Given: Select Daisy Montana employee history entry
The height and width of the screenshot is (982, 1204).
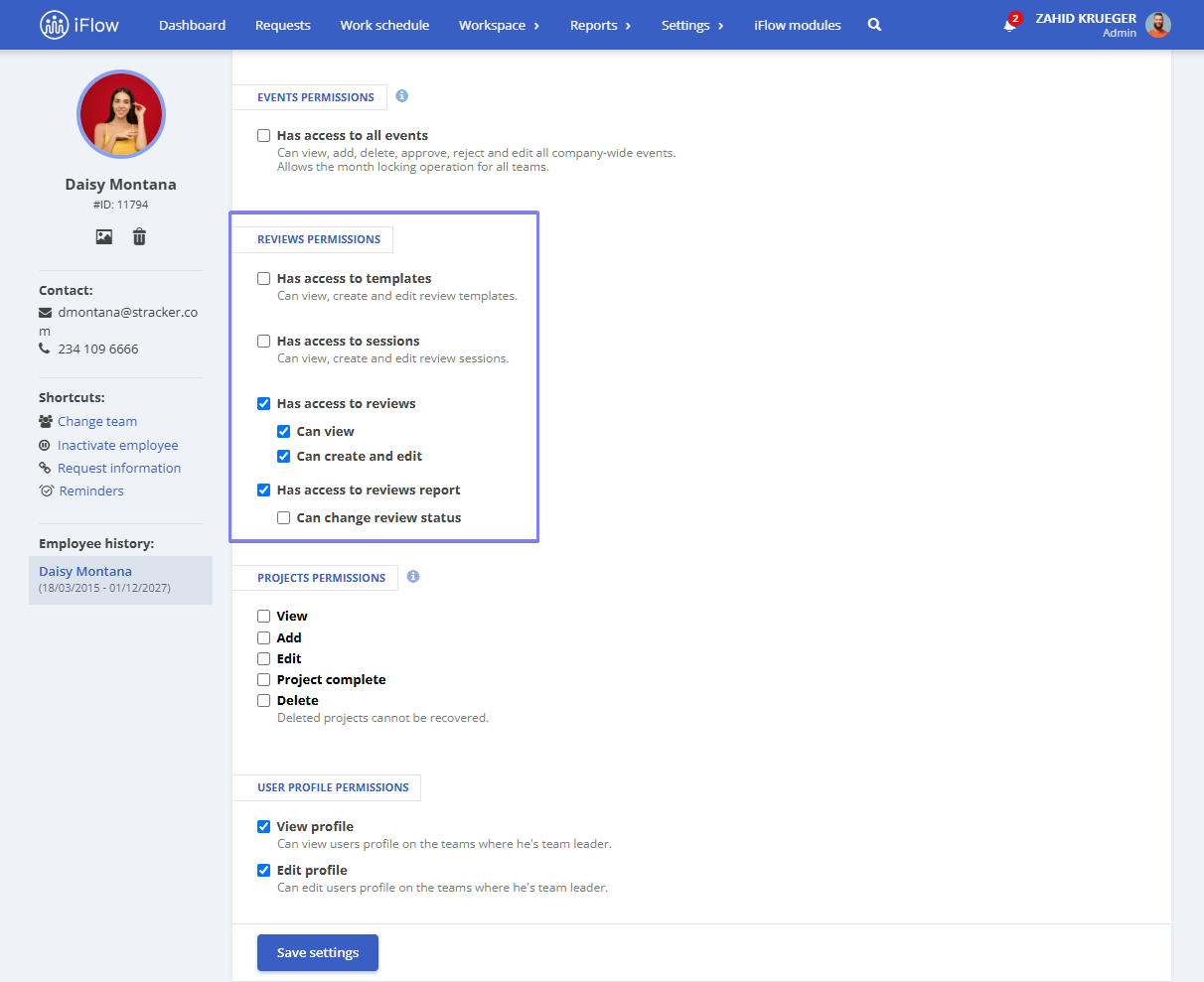Looking at the screenshot, I should [120, 580].
